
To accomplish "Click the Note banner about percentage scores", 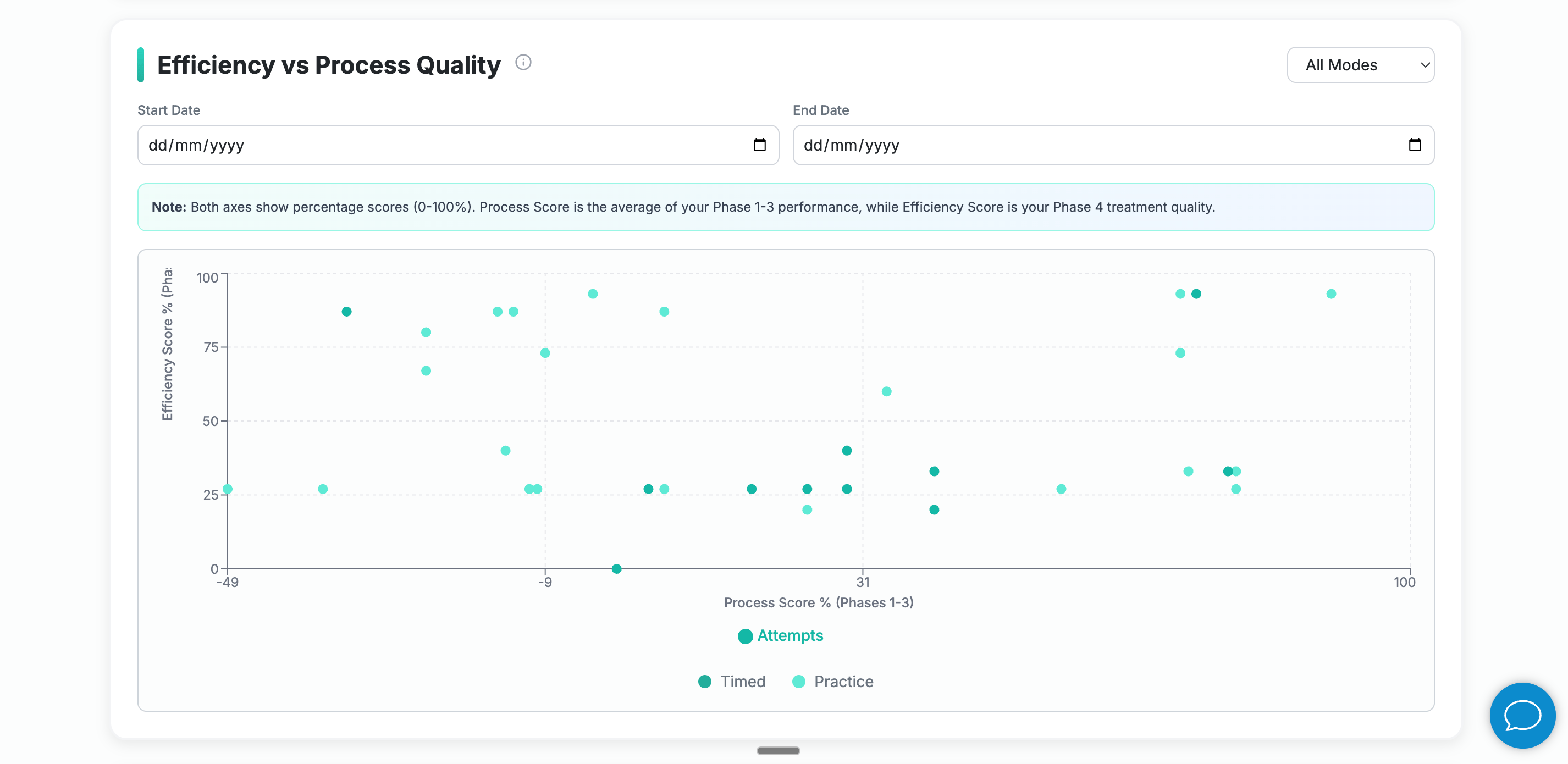I will click(x=786, y=207).
